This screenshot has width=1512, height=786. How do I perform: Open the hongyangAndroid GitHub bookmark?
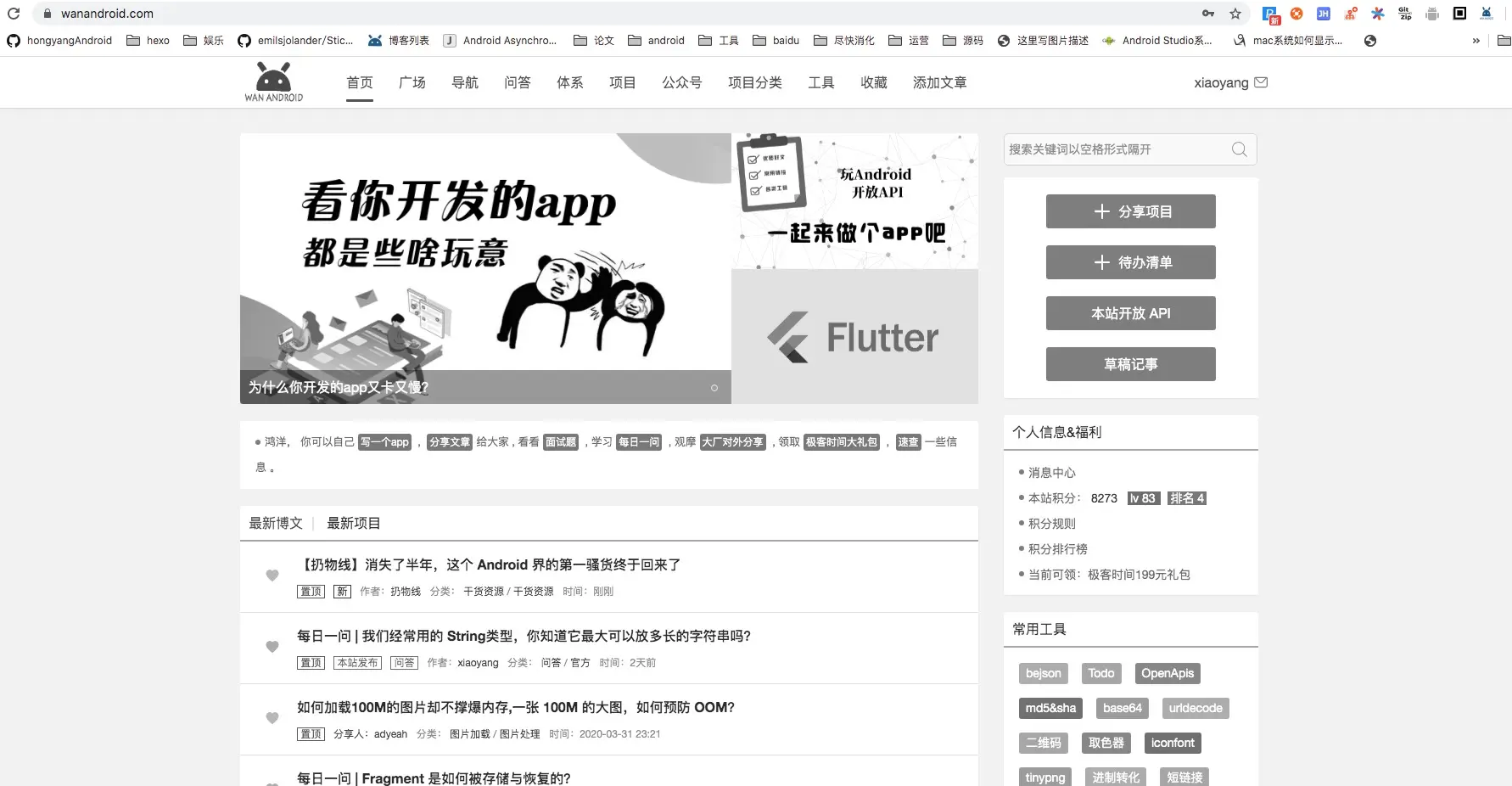pos(59,41)
